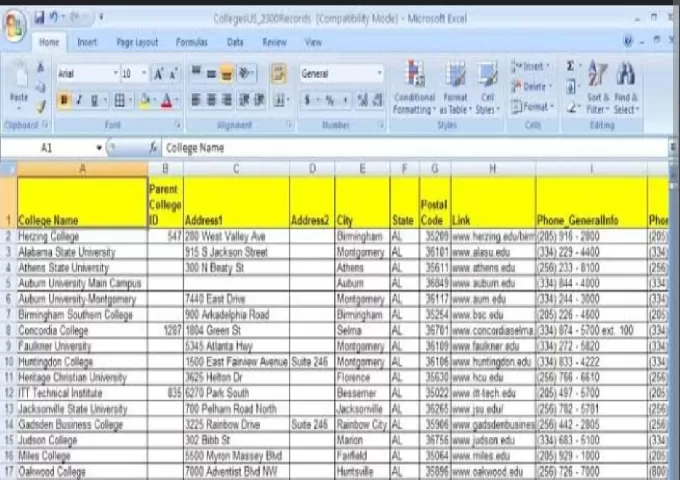Toggle Wrap Text for selected cell
Screen dimensions: 680x480
pyautogui.click(x=279, y=74)
